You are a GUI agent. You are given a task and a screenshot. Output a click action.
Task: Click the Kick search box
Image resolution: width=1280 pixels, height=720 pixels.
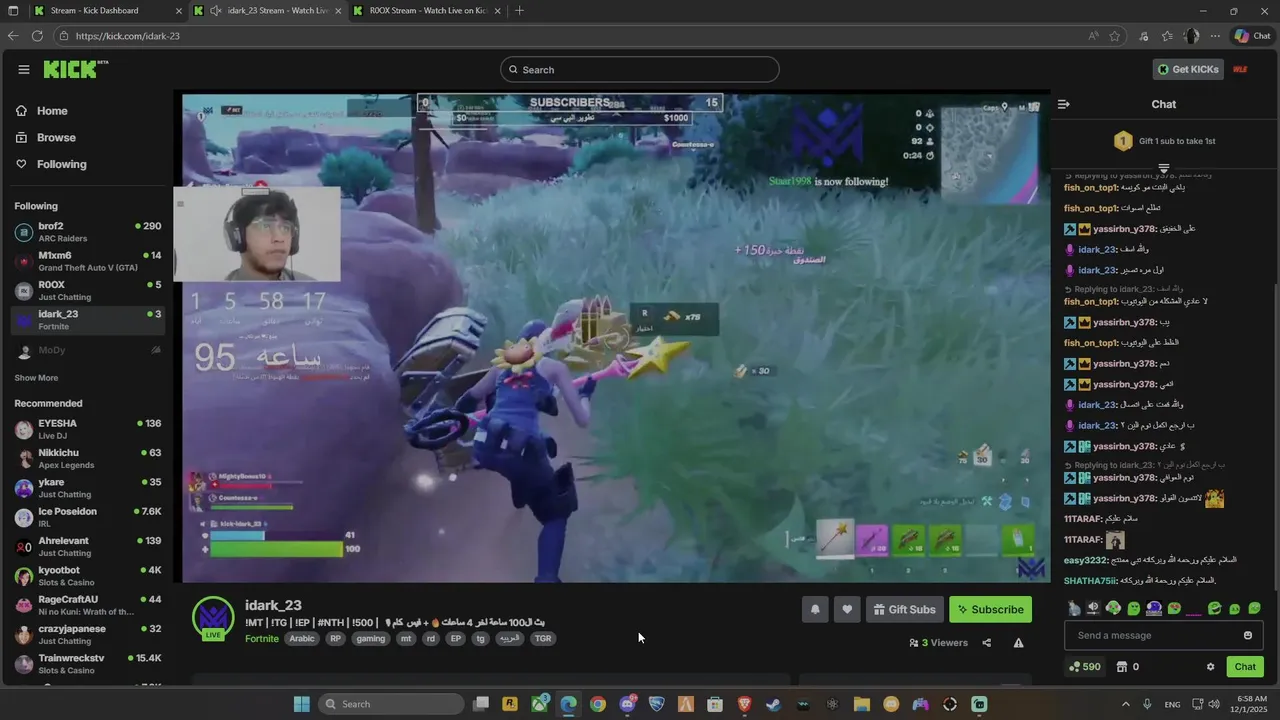tap(640, 69)
